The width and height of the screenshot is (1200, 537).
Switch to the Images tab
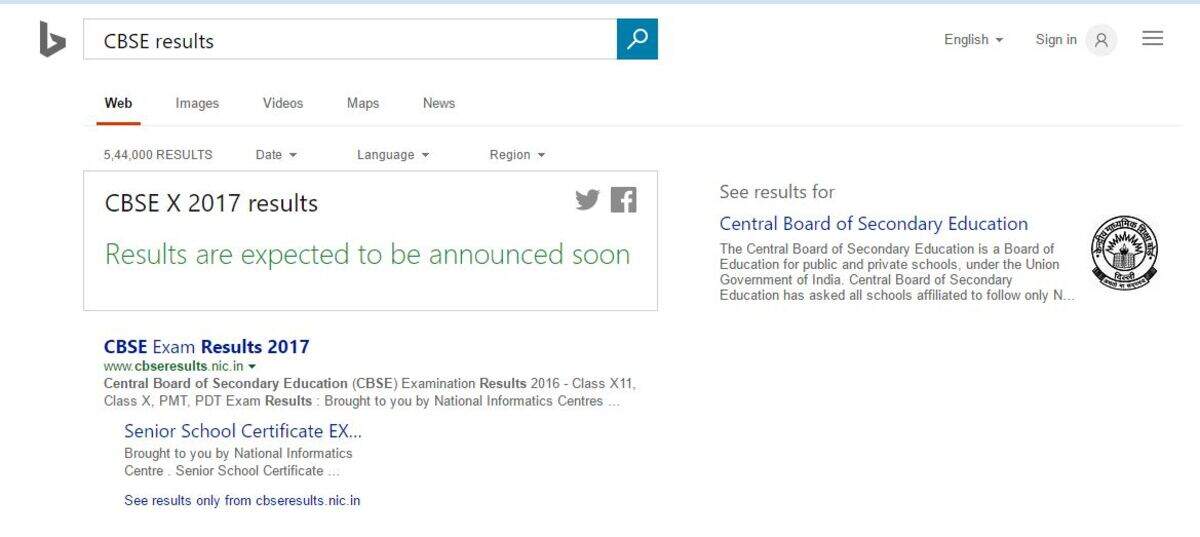coord(197,103)
